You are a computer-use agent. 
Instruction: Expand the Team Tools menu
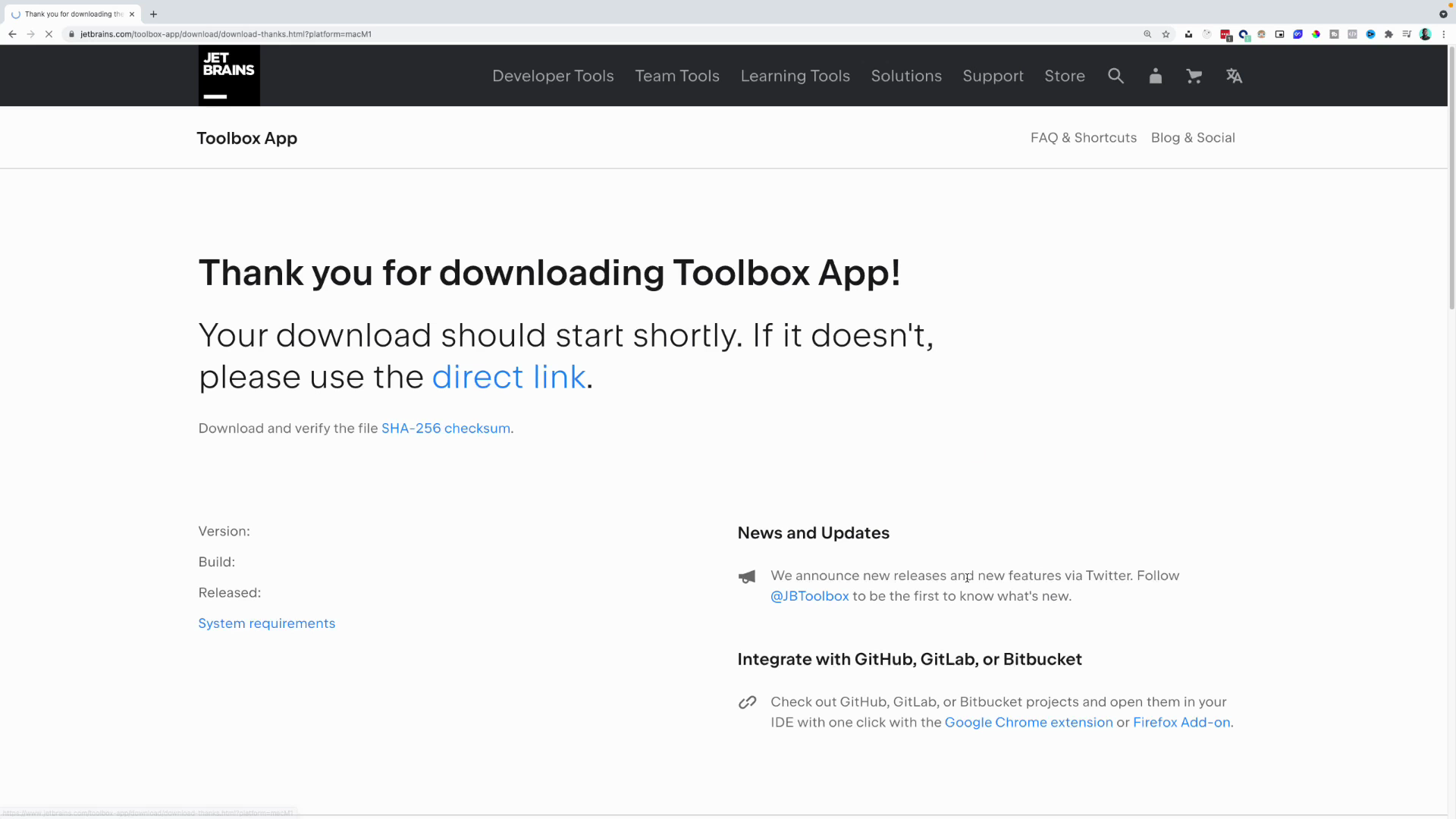(677, 76)
